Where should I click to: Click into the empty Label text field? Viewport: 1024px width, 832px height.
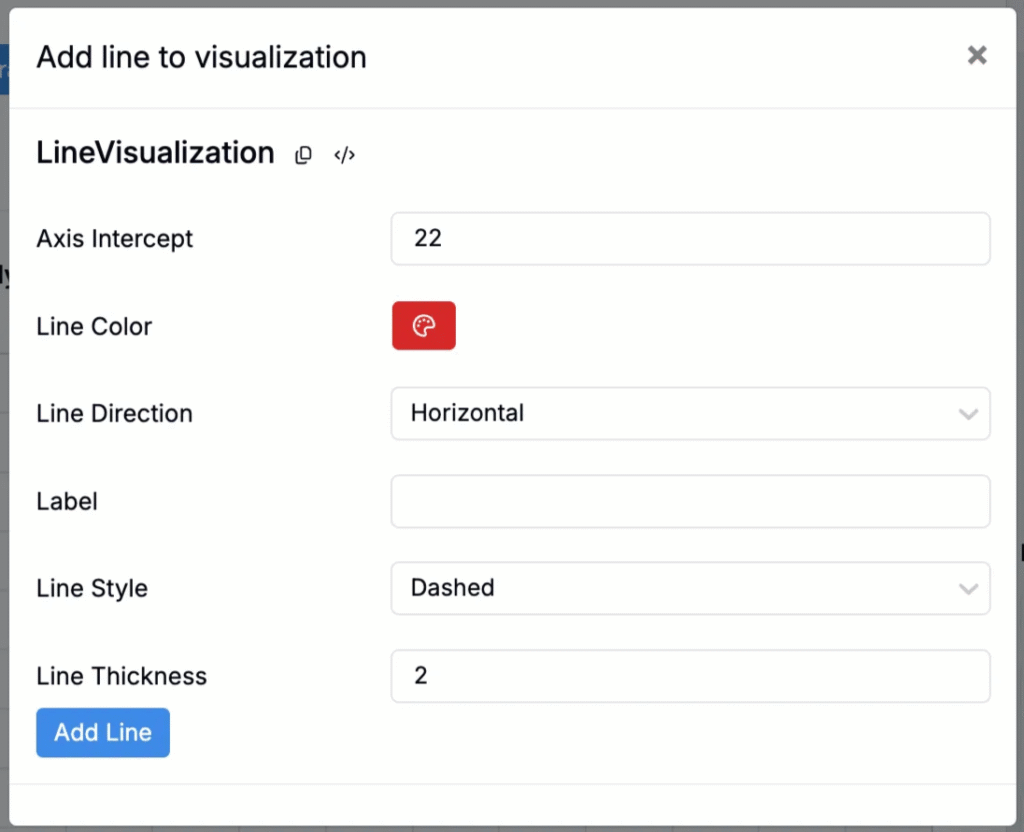(690, 501)
